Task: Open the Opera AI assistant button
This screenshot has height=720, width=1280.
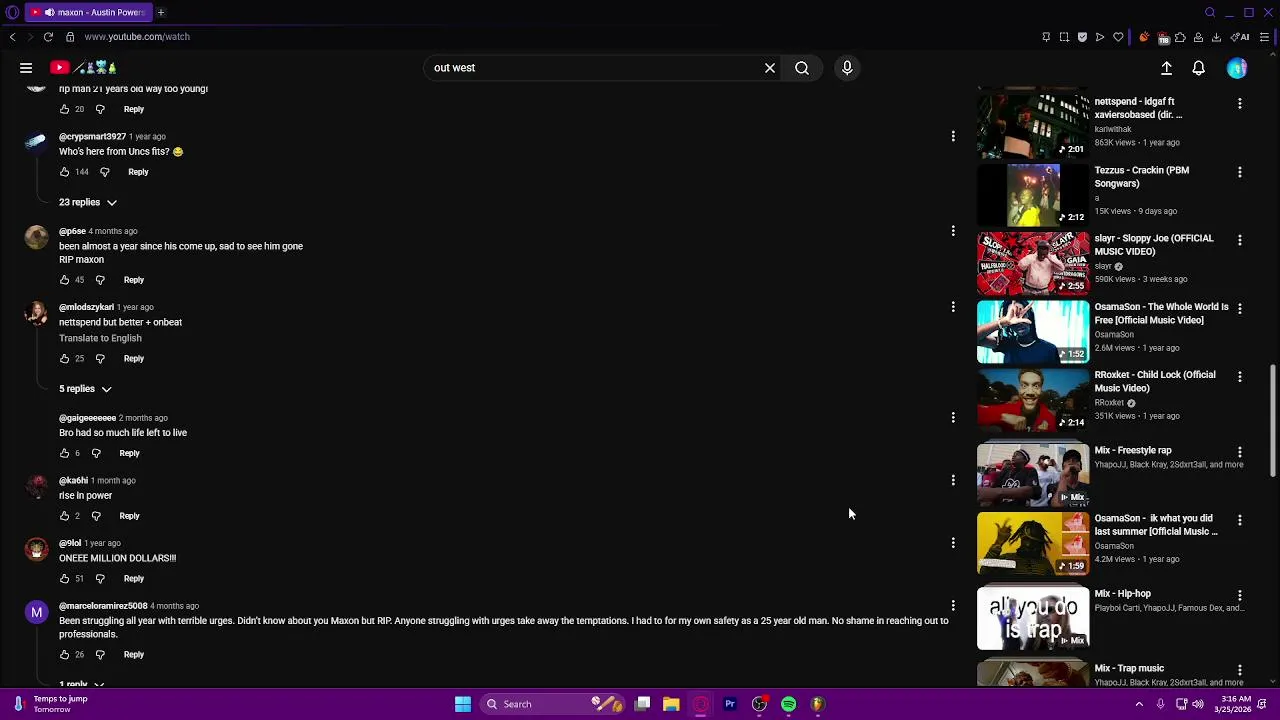Action: coord(1240,37)
